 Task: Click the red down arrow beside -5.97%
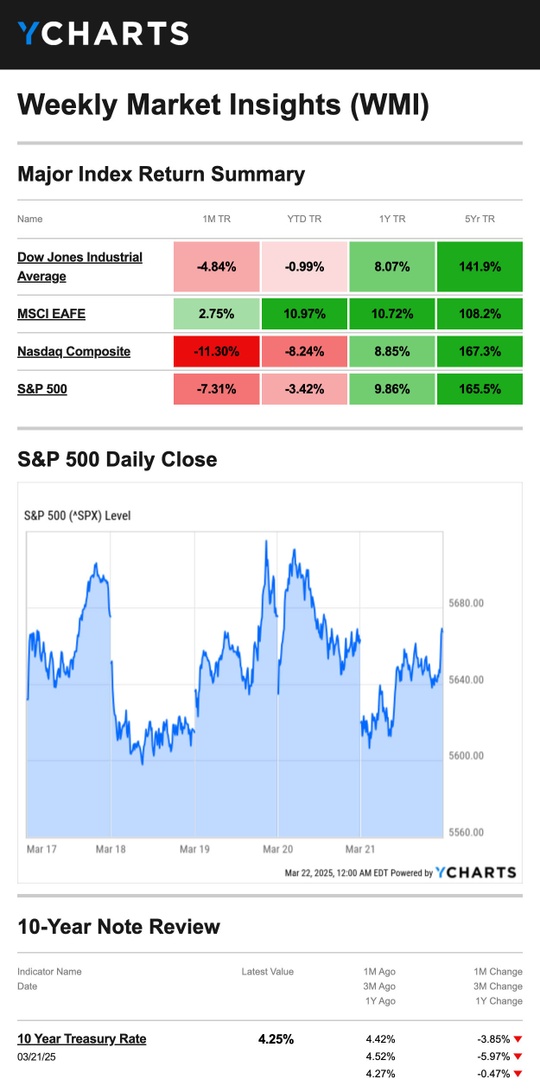(x=518, y=1056)
